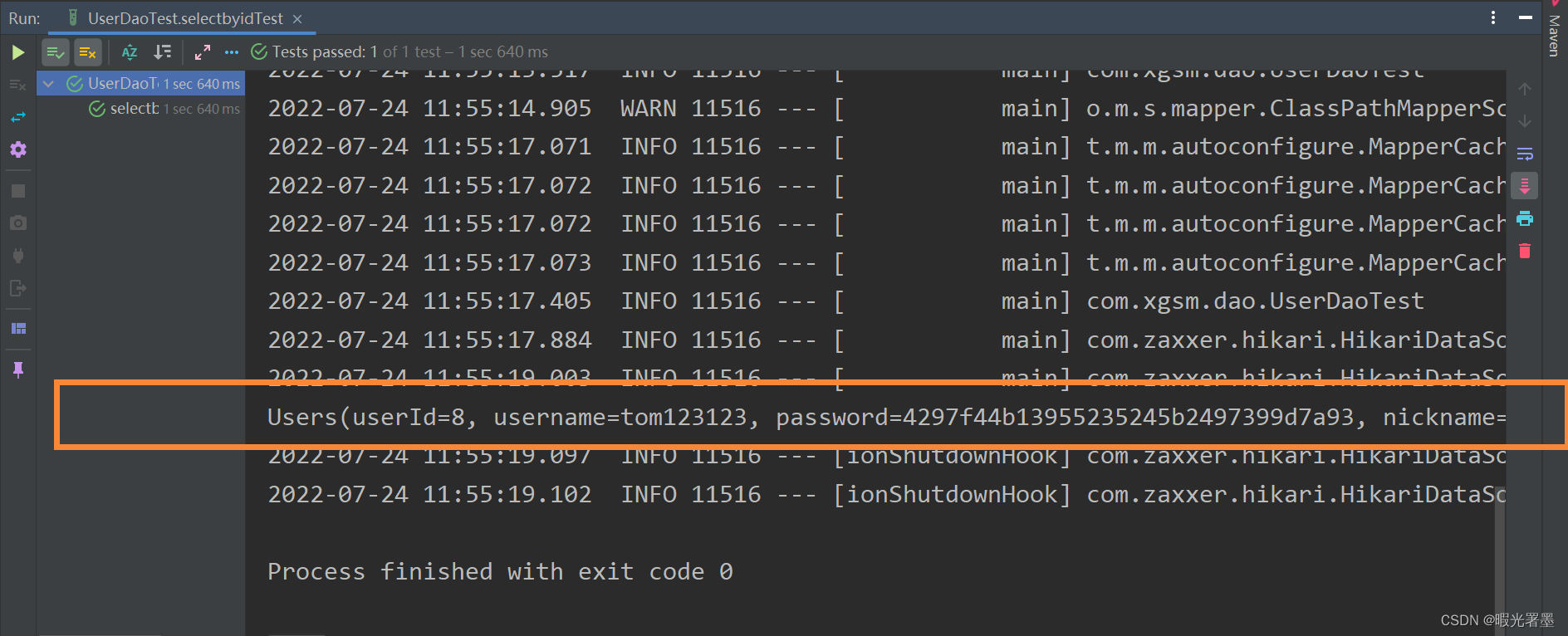
Task: Toggle scroll to end of console
Action: coord(1525,186)
